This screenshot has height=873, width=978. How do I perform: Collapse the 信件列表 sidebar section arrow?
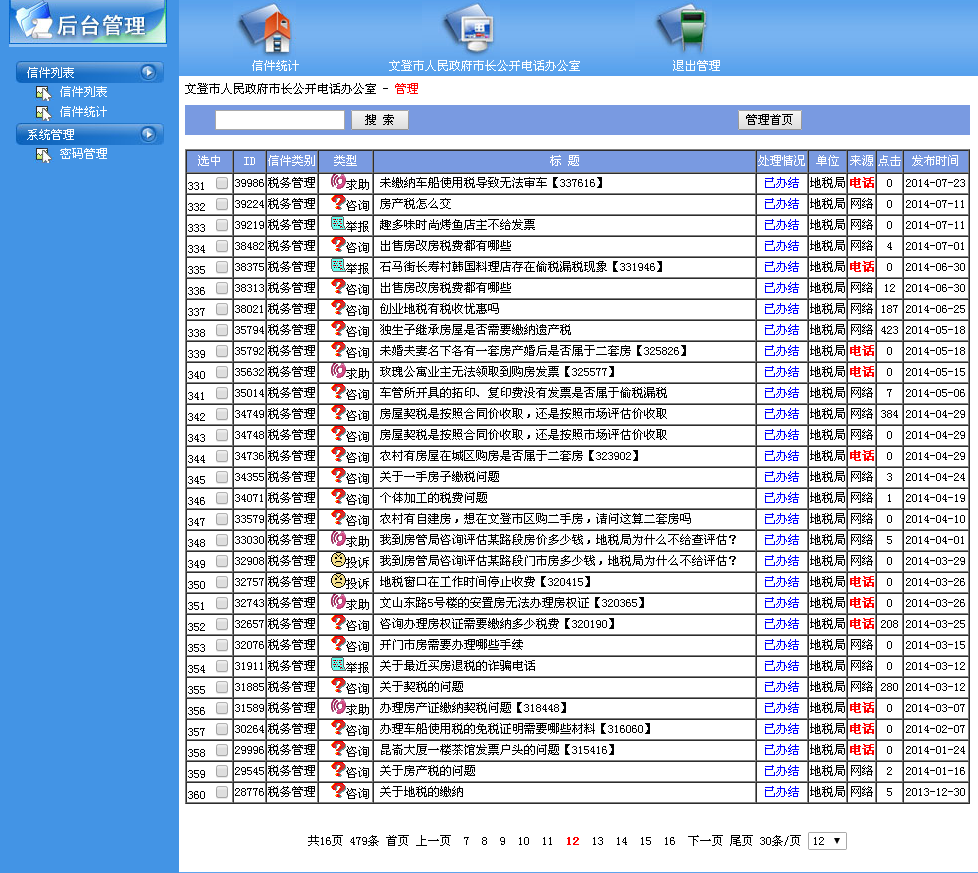pos(148,72)
